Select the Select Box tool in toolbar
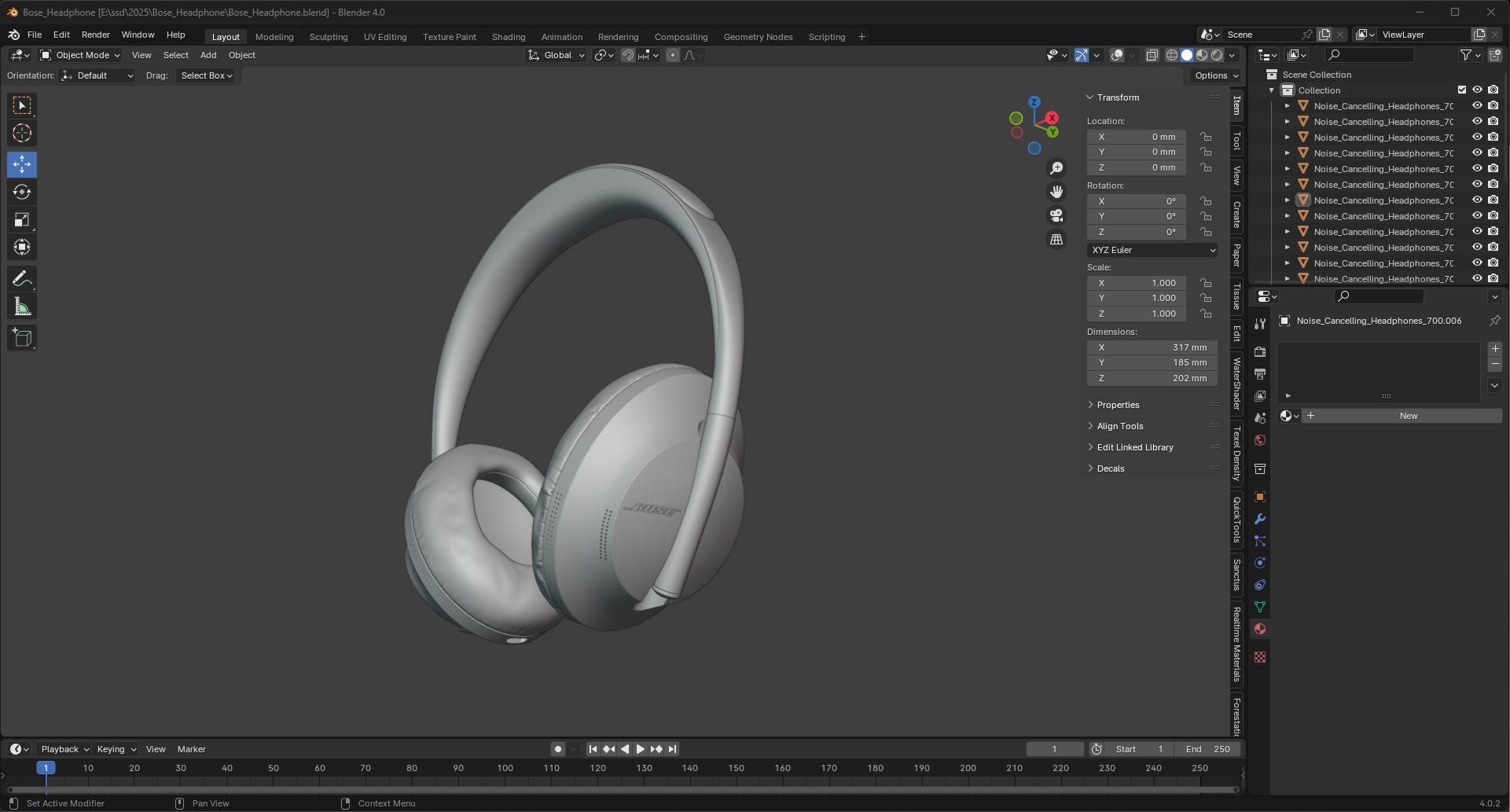This screenshot has height=812, width=1510. point(22,105)
